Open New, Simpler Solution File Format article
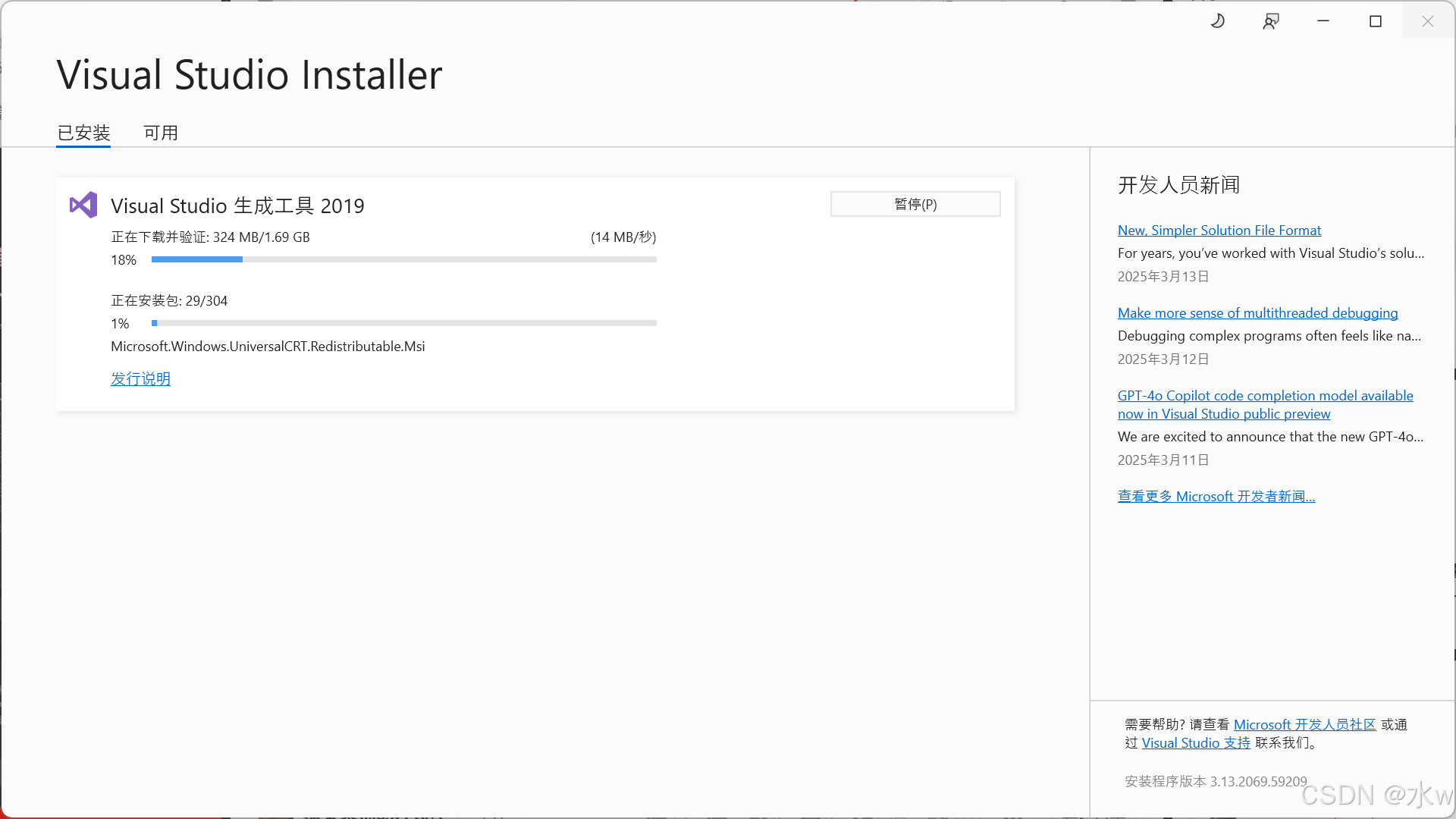Image resolution: width=1456 pixels, height=819 pixels. 1219,230
